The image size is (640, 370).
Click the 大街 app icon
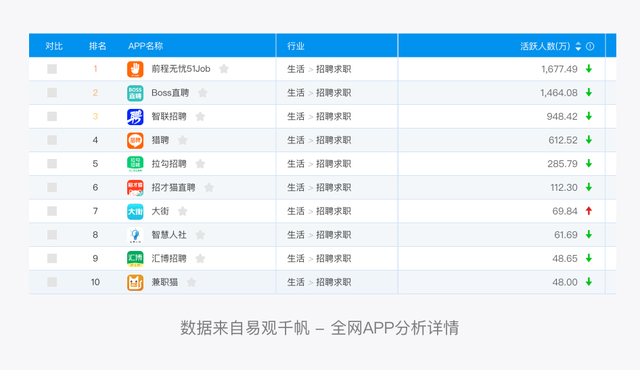point(135,211)
